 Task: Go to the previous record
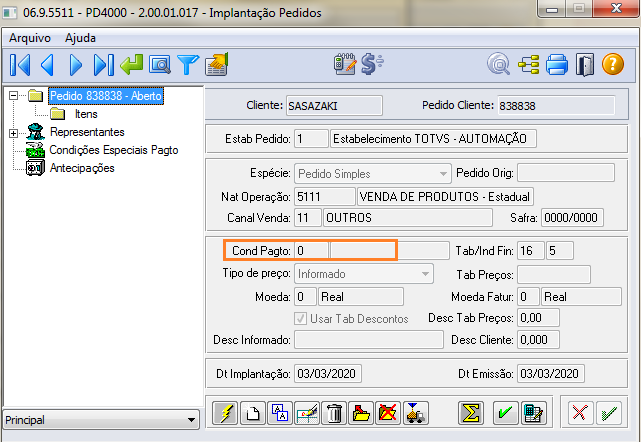pos(47,65)
